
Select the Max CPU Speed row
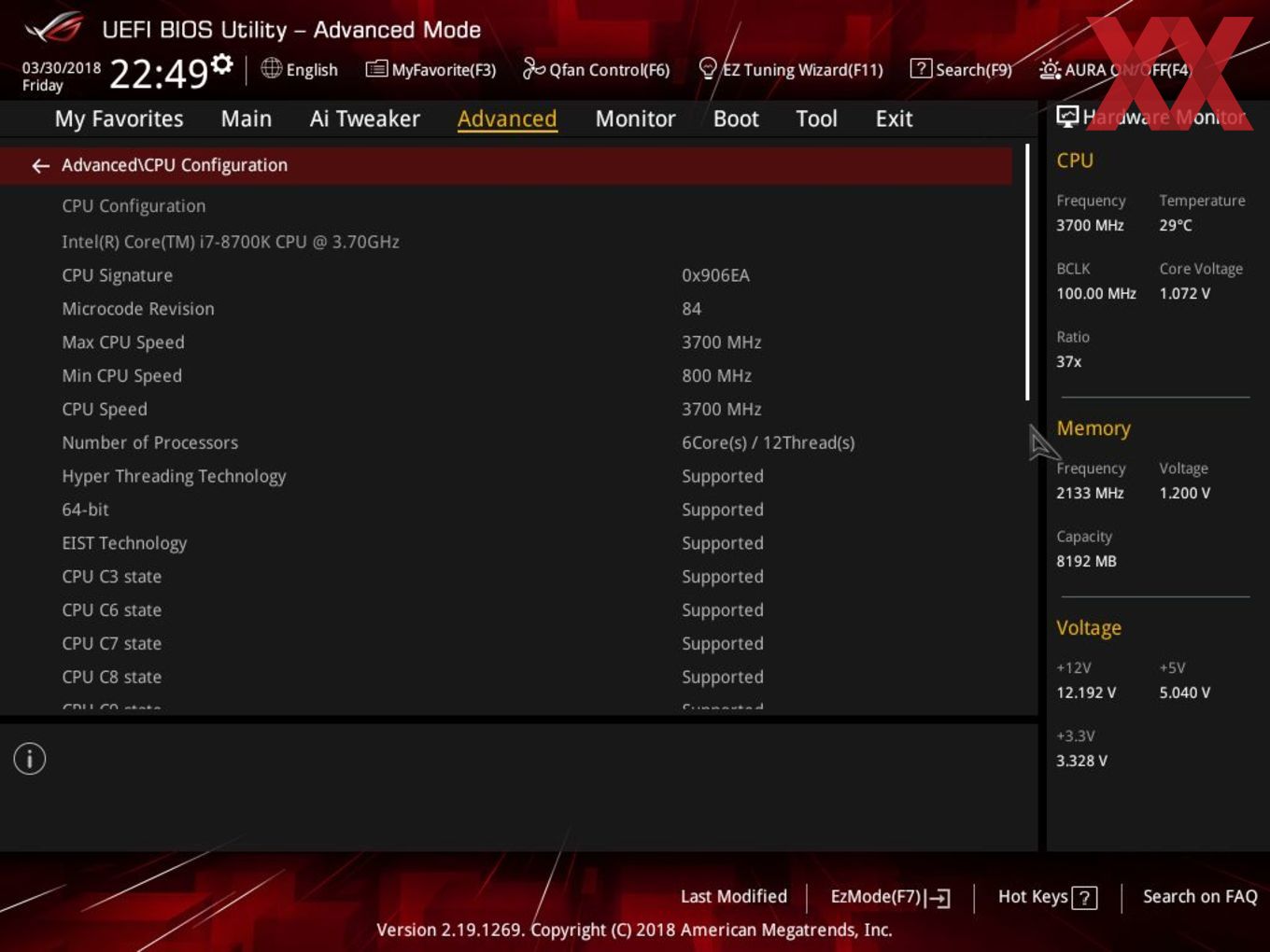(504, 343)
